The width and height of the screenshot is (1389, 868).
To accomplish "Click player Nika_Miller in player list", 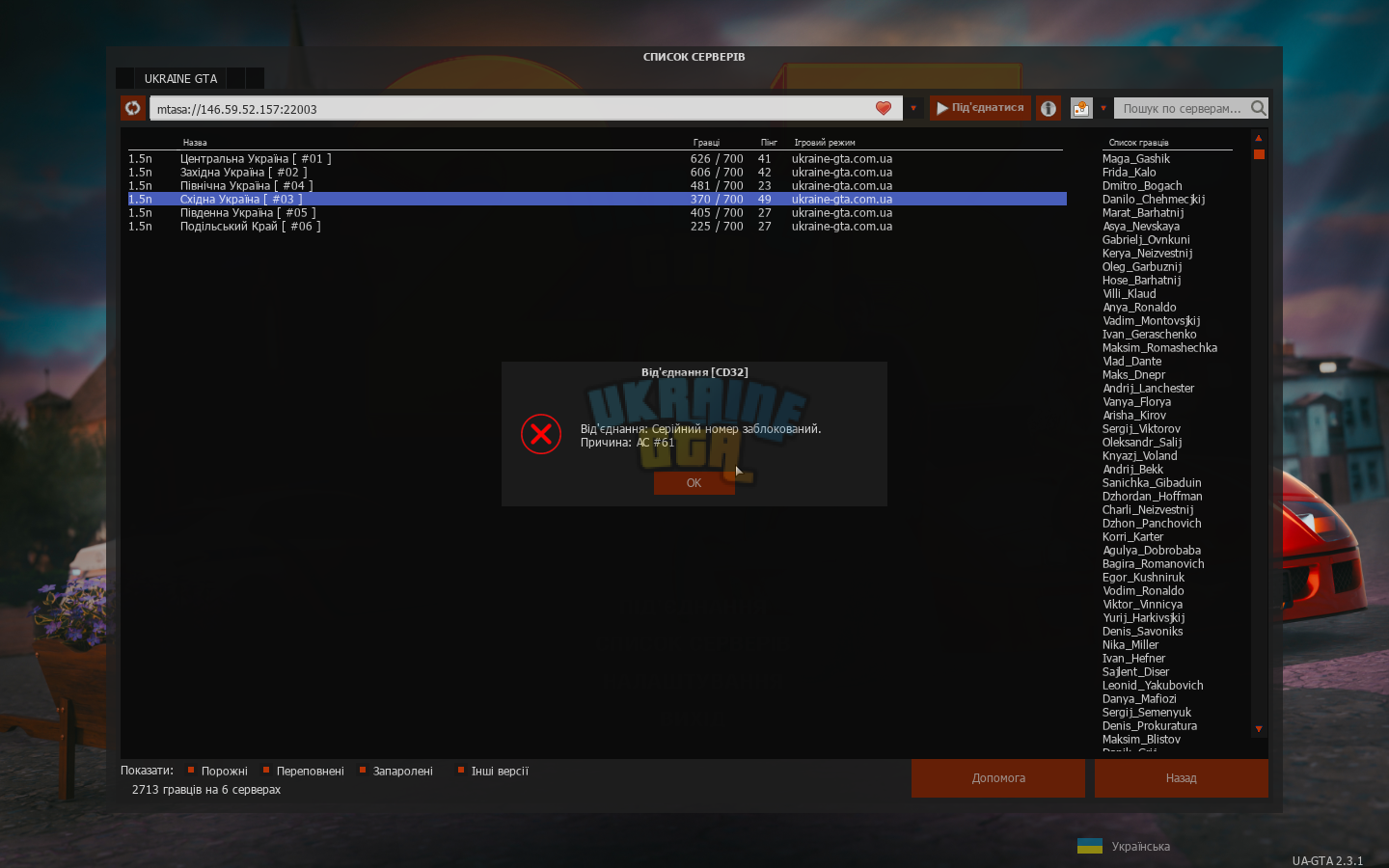I will coord(1130,644).
